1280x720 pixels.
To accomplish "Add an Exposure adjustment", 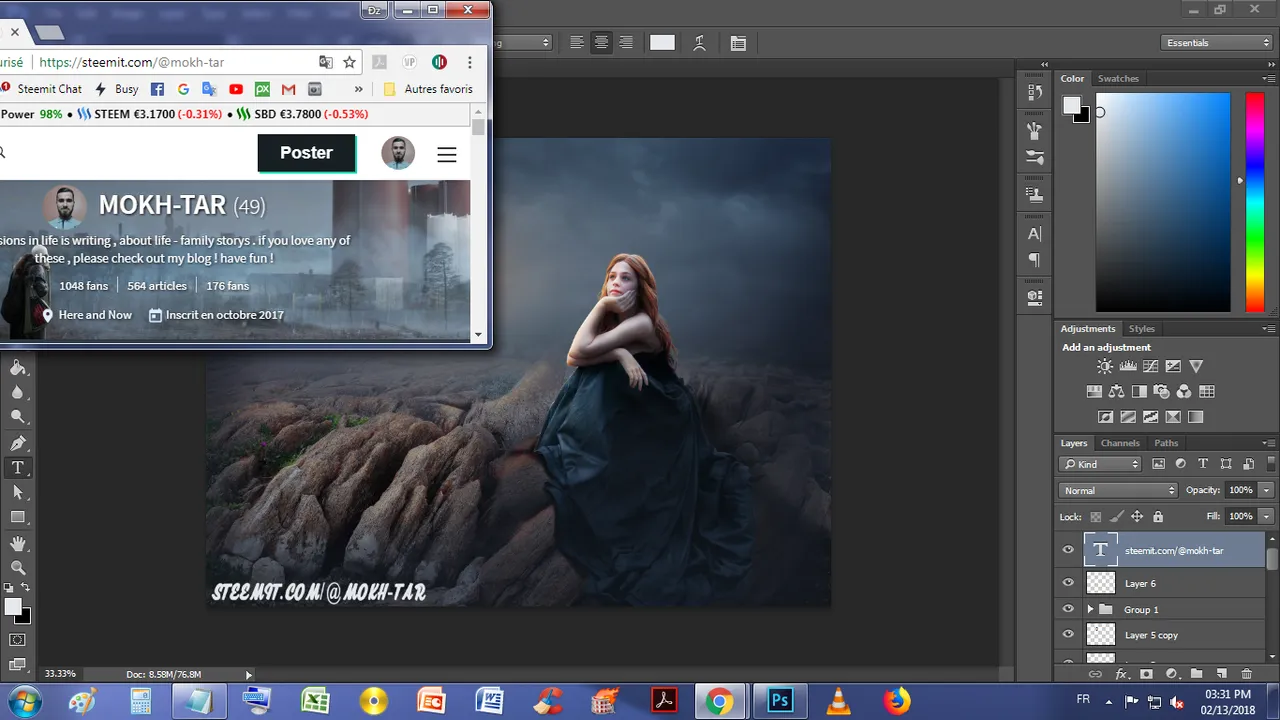I will [x=1173, y=367].
